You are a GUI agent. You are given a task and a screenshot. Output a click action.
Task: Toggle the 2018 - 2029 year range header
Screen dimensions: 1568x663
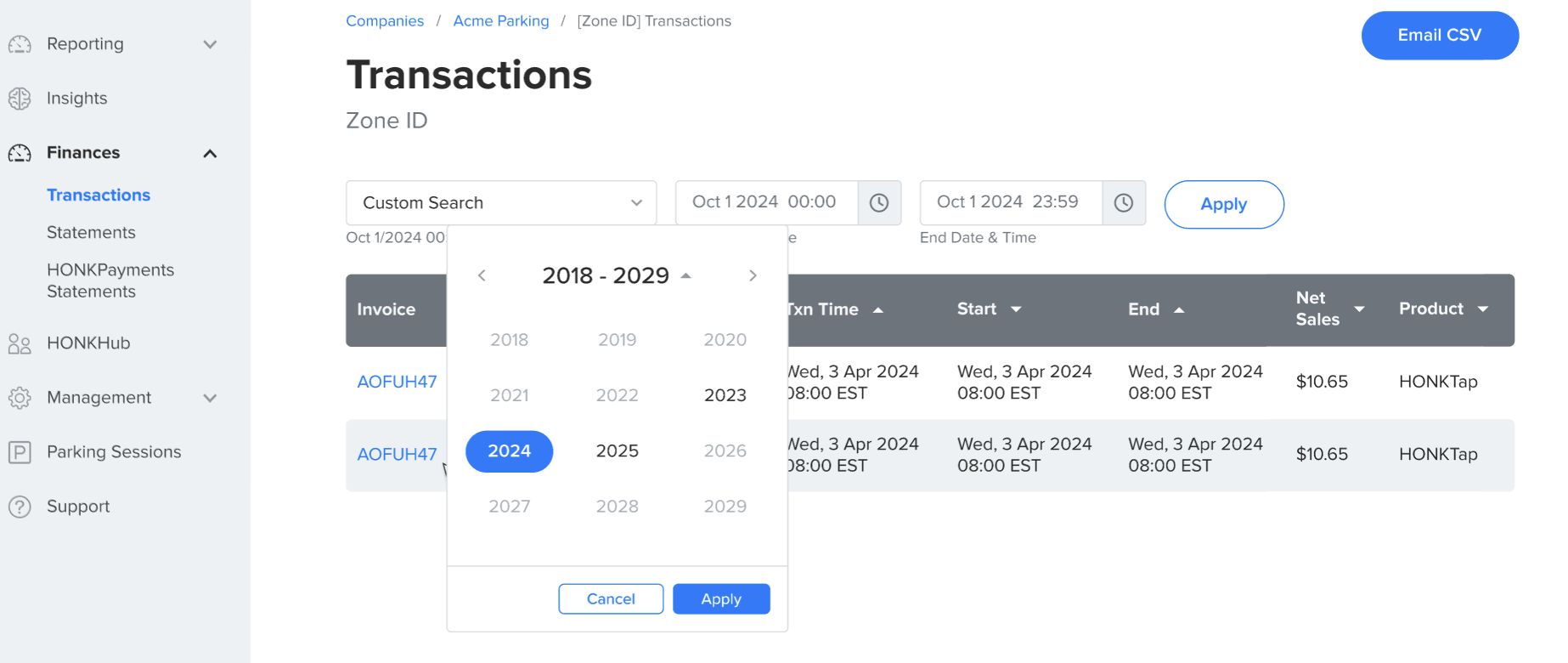tap(616, 275)
